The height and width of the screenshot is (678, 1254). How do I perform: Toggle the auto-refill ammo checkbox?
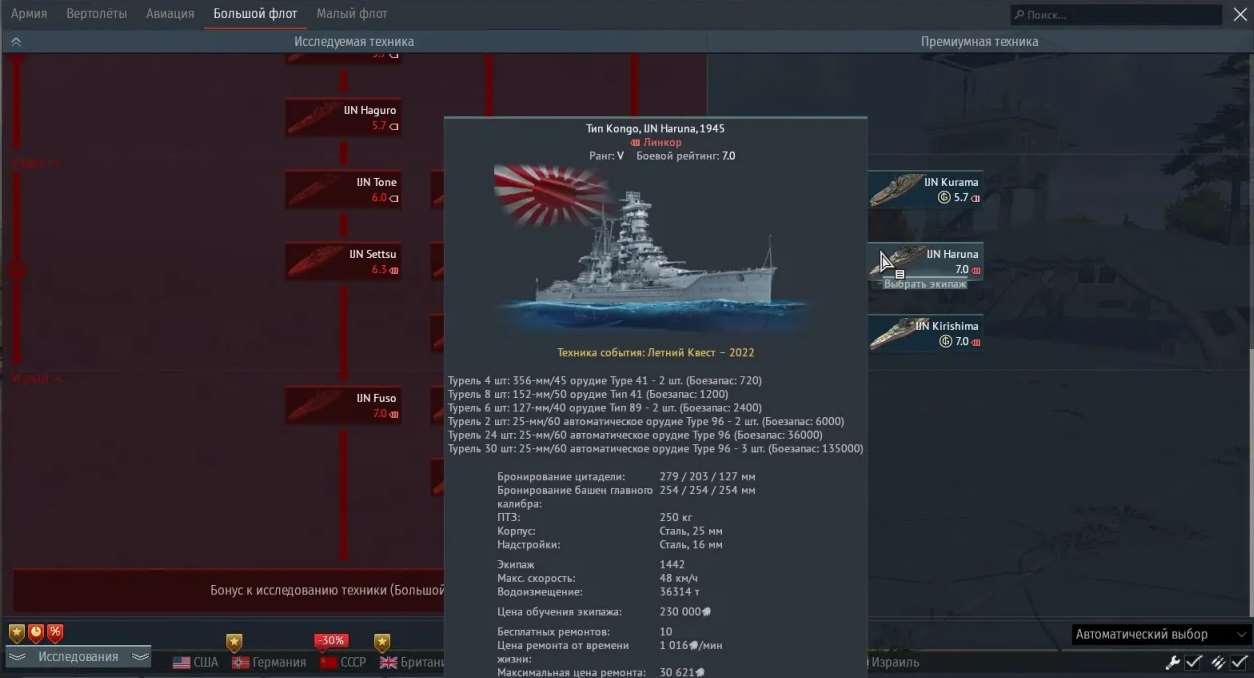pyautogui.click(x=1239, y=662)
